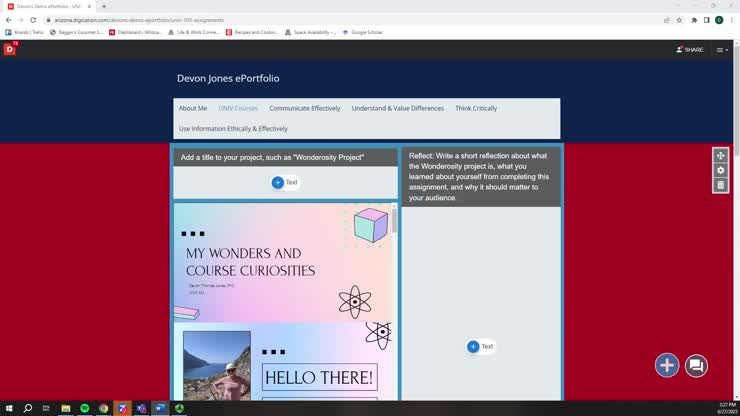Add Text under the project title prompt
The height and width of the screenshot is (416, 740).
tap(285, 182)
